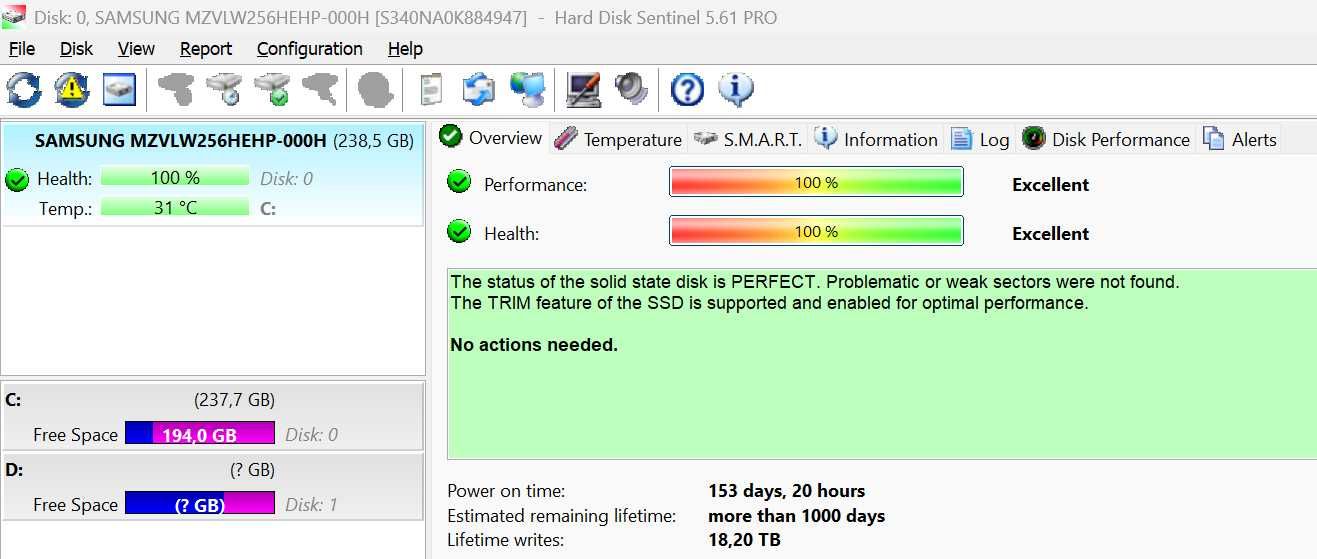
Task: Open the laptop configuration toolbar icon
Action: 584,90
